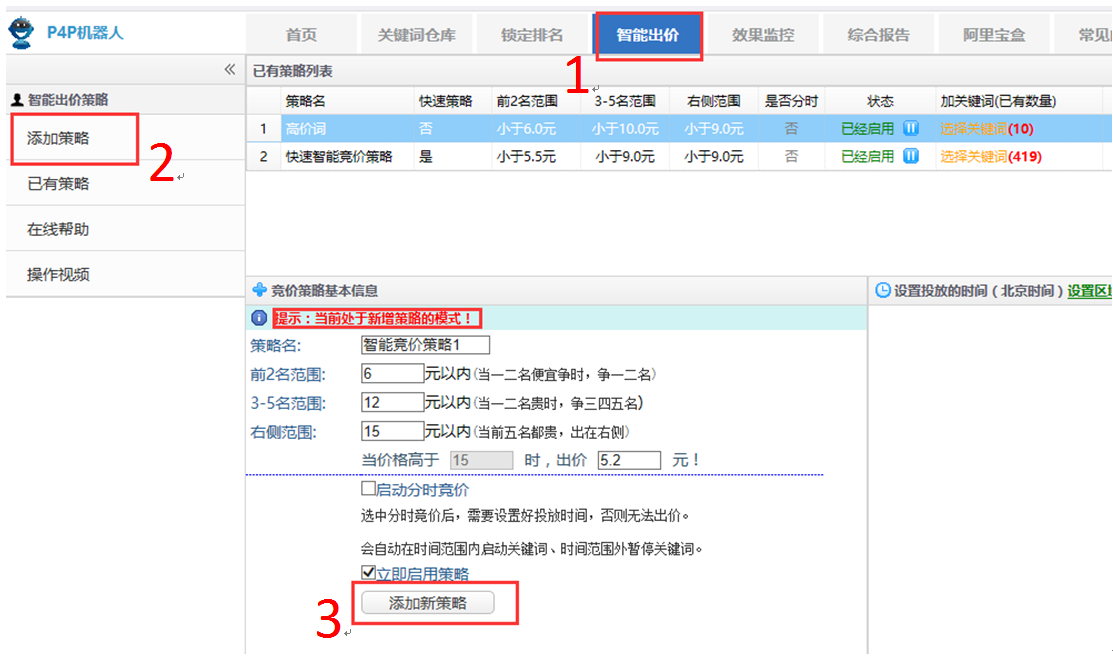Image resolution: width=1113 pixels, height=662 pixels.
Task: Switch to the 智能出价 tab
Action: pos(647,35)
